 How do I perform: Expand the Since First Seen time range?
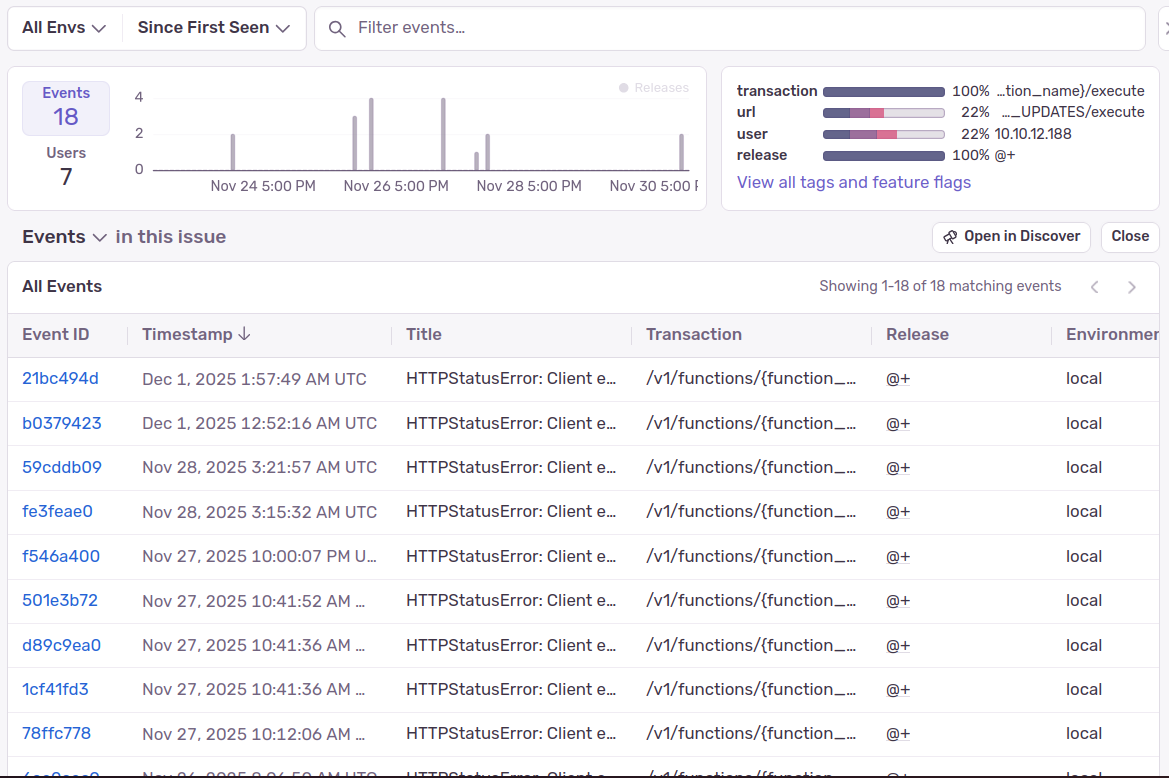coord(214,28)
